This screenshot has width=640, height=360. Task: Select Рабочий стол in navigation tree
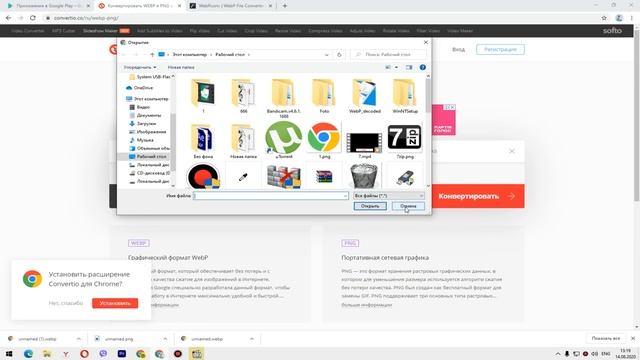click(147, 156)
